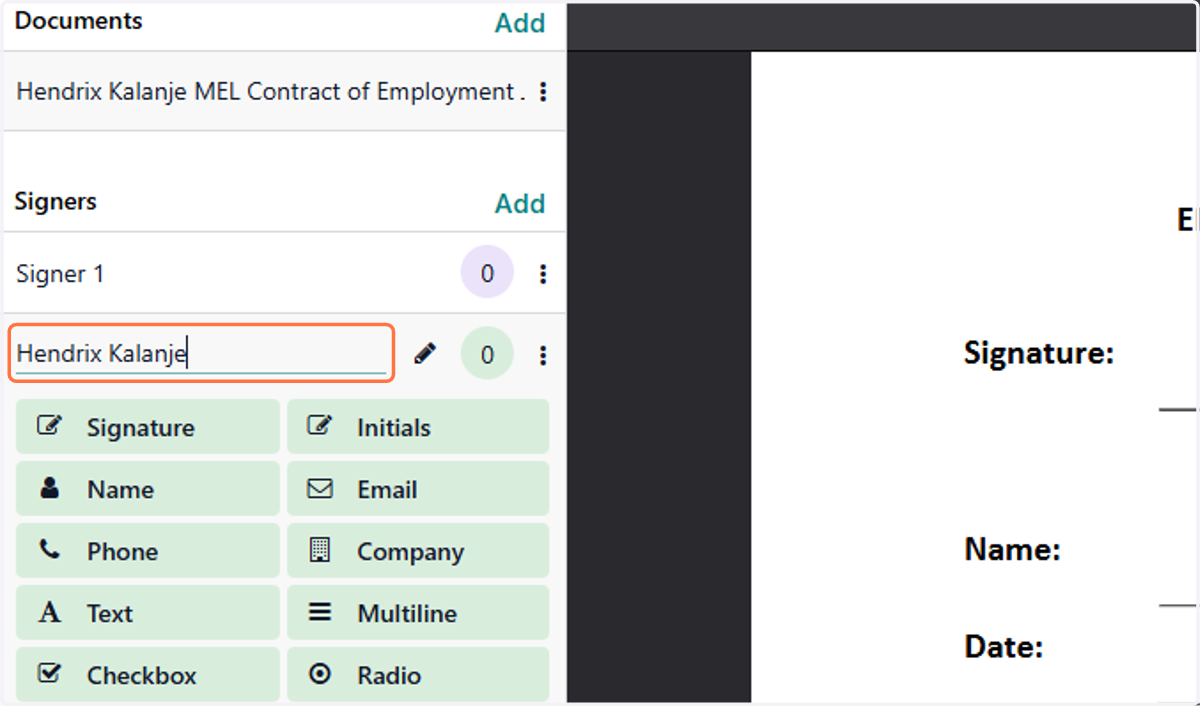Pick the Email field button
Screen dimensions: 1200x706
418,490
